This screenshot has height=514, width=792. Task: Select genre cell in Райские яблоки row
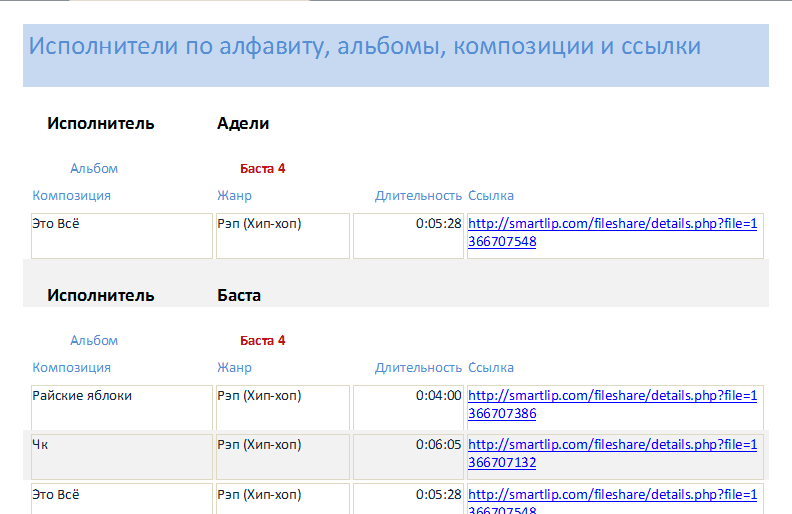(x=283, y=408)
